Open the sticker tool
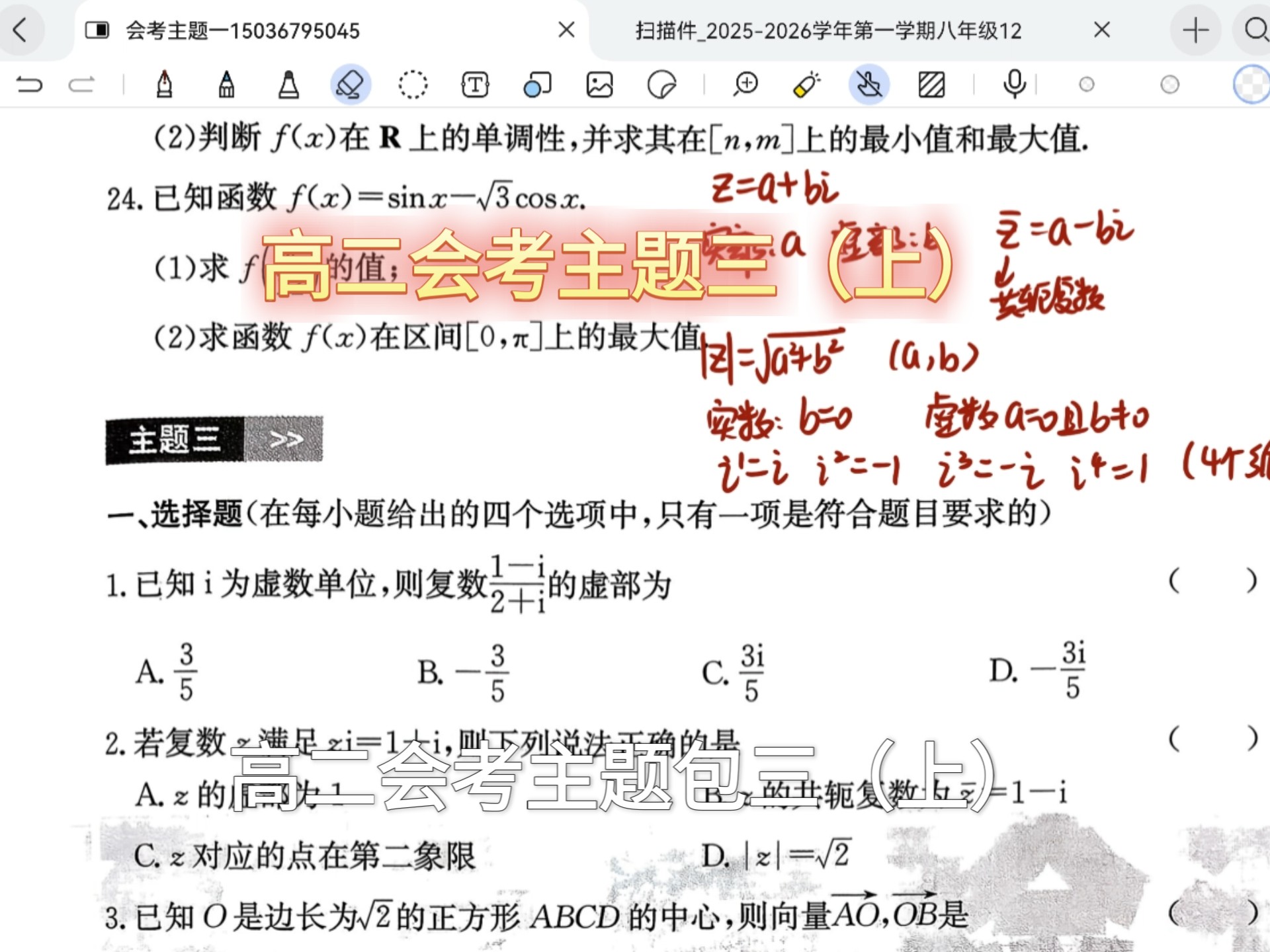The height and width of the screenshot is (952, 1270). pos(661,85)
